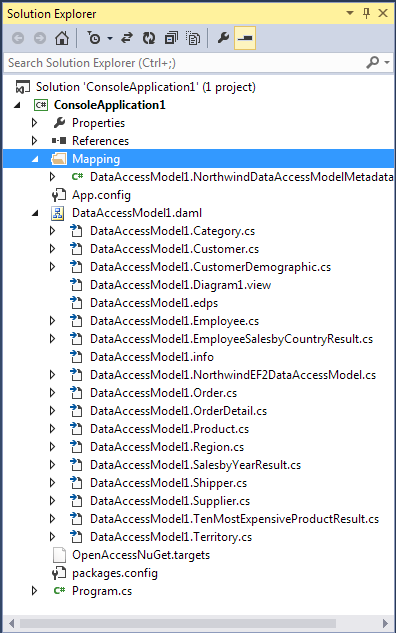Expand DataAccessModel1.CustomerDemographic.cs
The height and width of the screenshot is (633, 396).
point(52,266)
